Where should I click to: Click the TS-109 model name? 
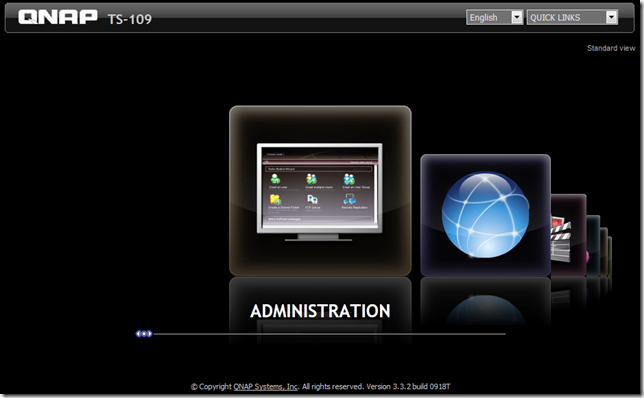point(130,19)
